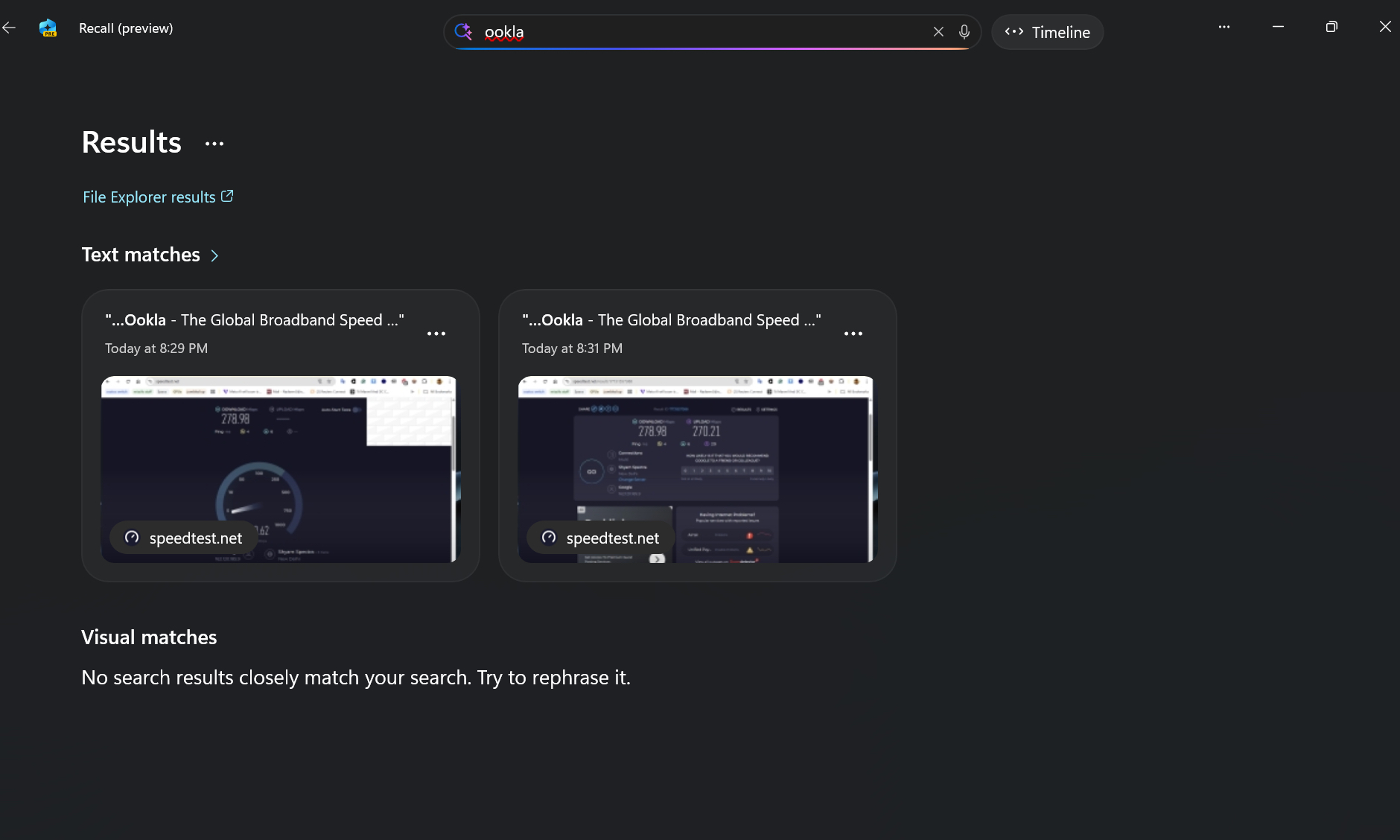
Task: Open the Timeline view
Action: tap(1047, 32)
